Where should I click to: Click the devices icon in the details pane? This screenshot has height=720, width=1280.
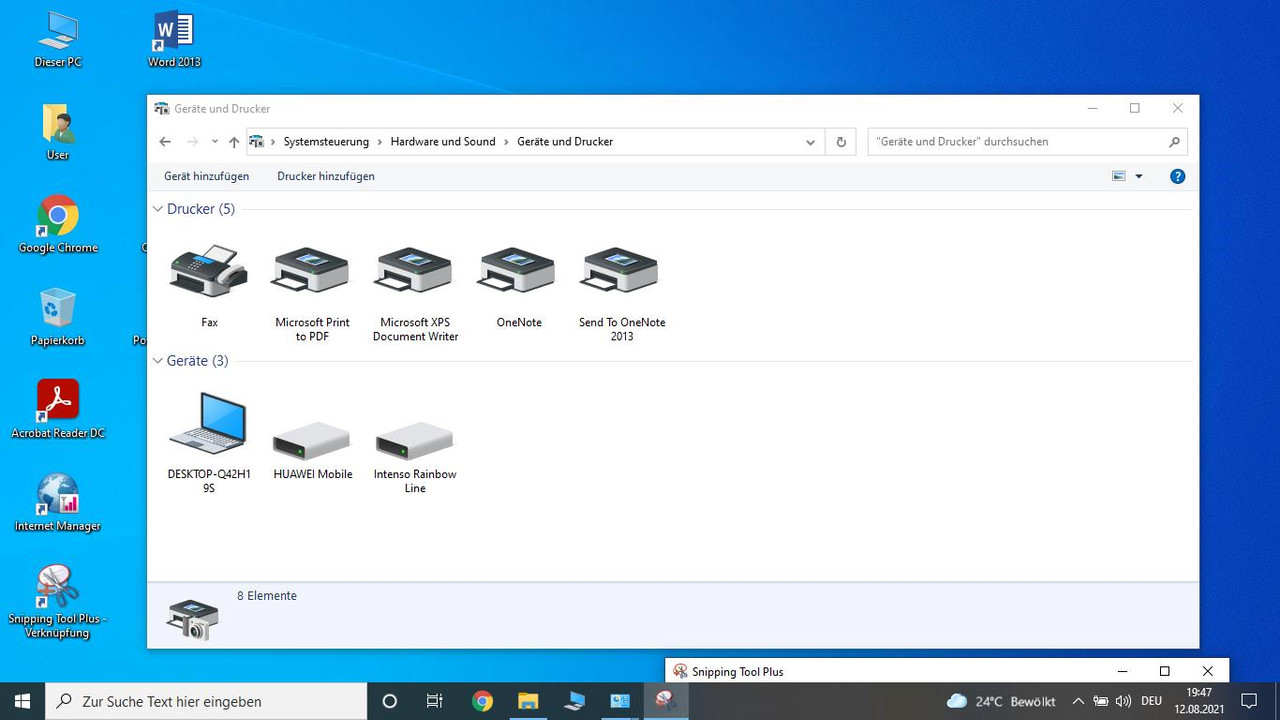[x=192, y=620]
